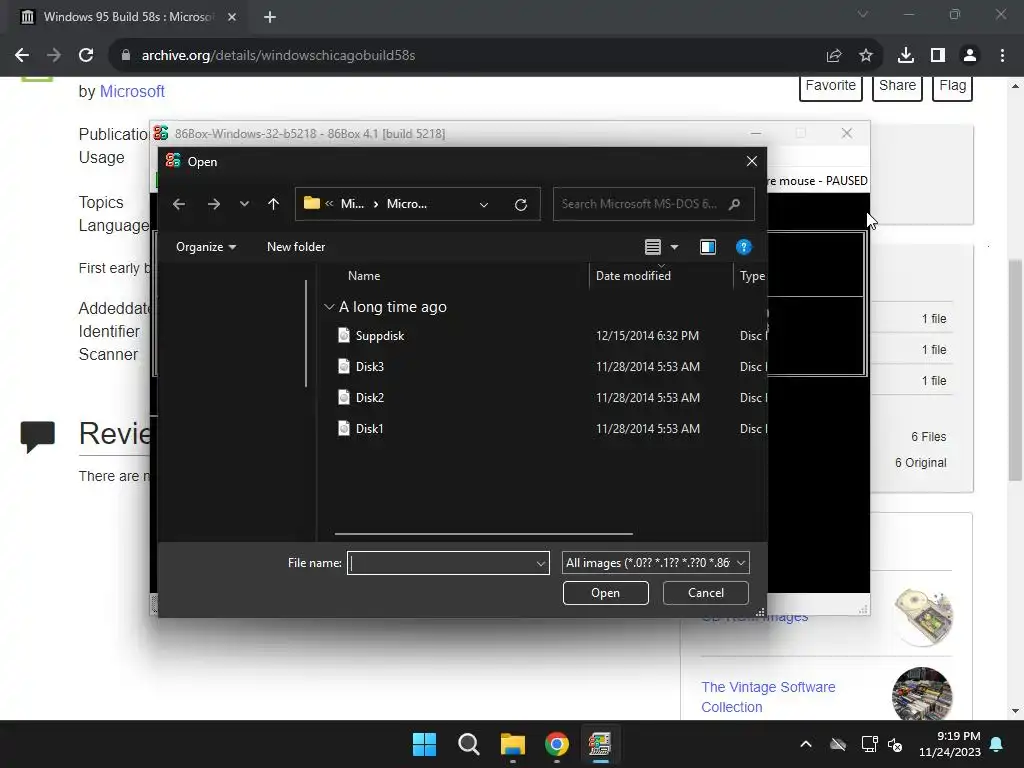Viewport: 1024px width, 768px height.
Task: Show hidden system tray icons
Action: 806,744
